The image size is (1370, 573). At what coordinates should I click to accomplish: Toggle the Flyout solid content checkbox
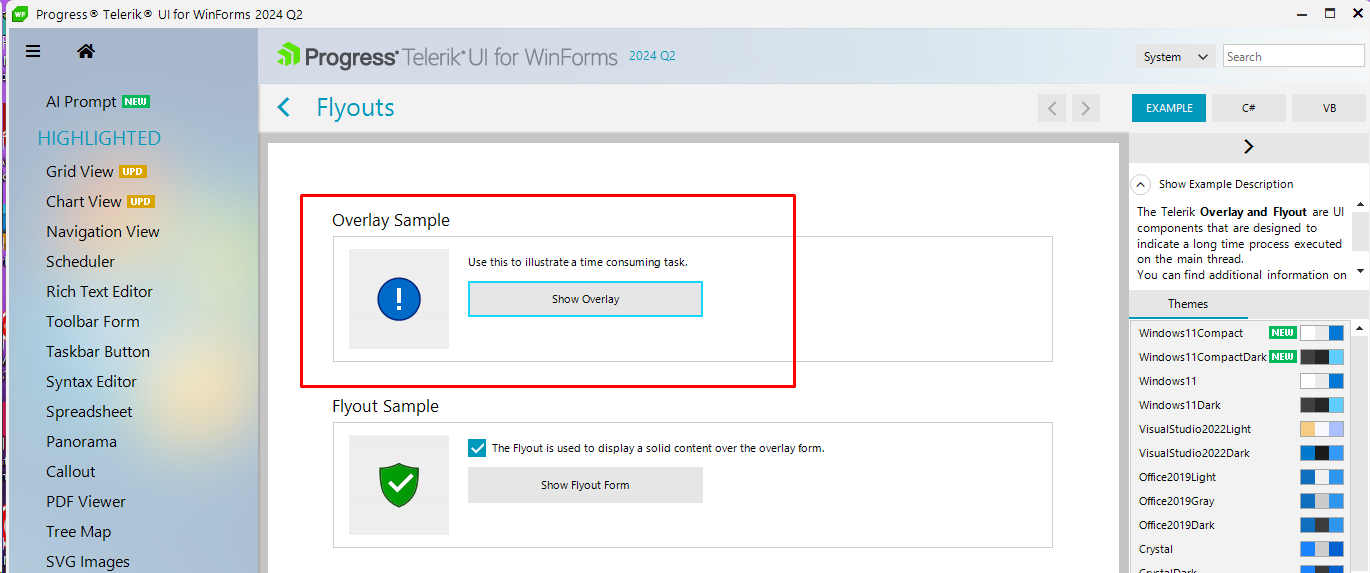pos(477,448)
